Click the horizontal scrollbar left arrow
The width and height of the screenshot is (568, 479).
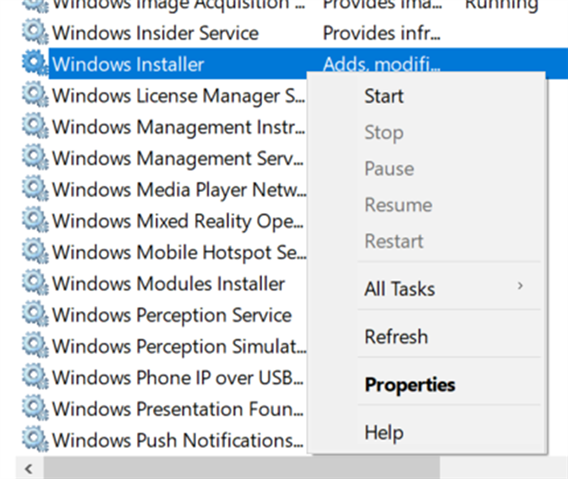(29, 468)
